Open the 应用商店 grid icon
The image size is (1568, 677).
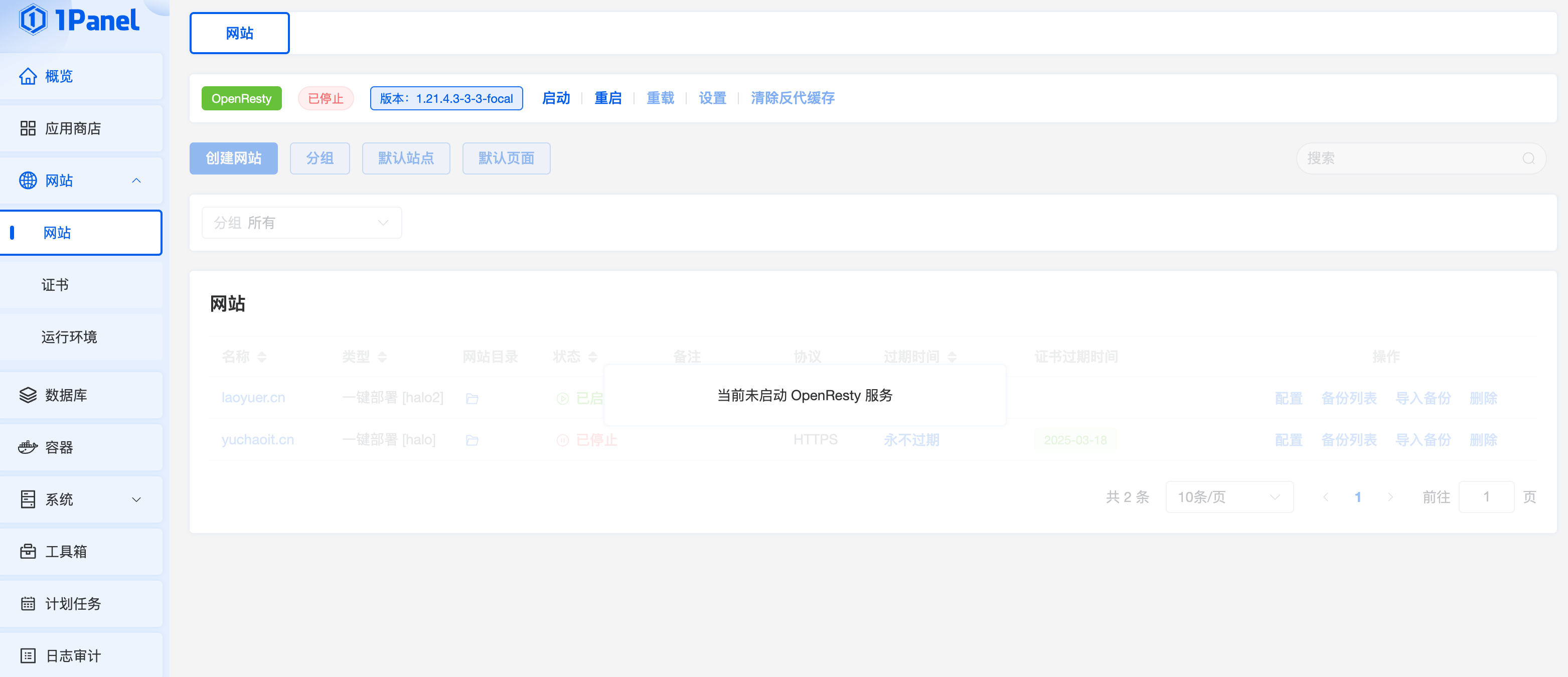click(x=28, y=128)
